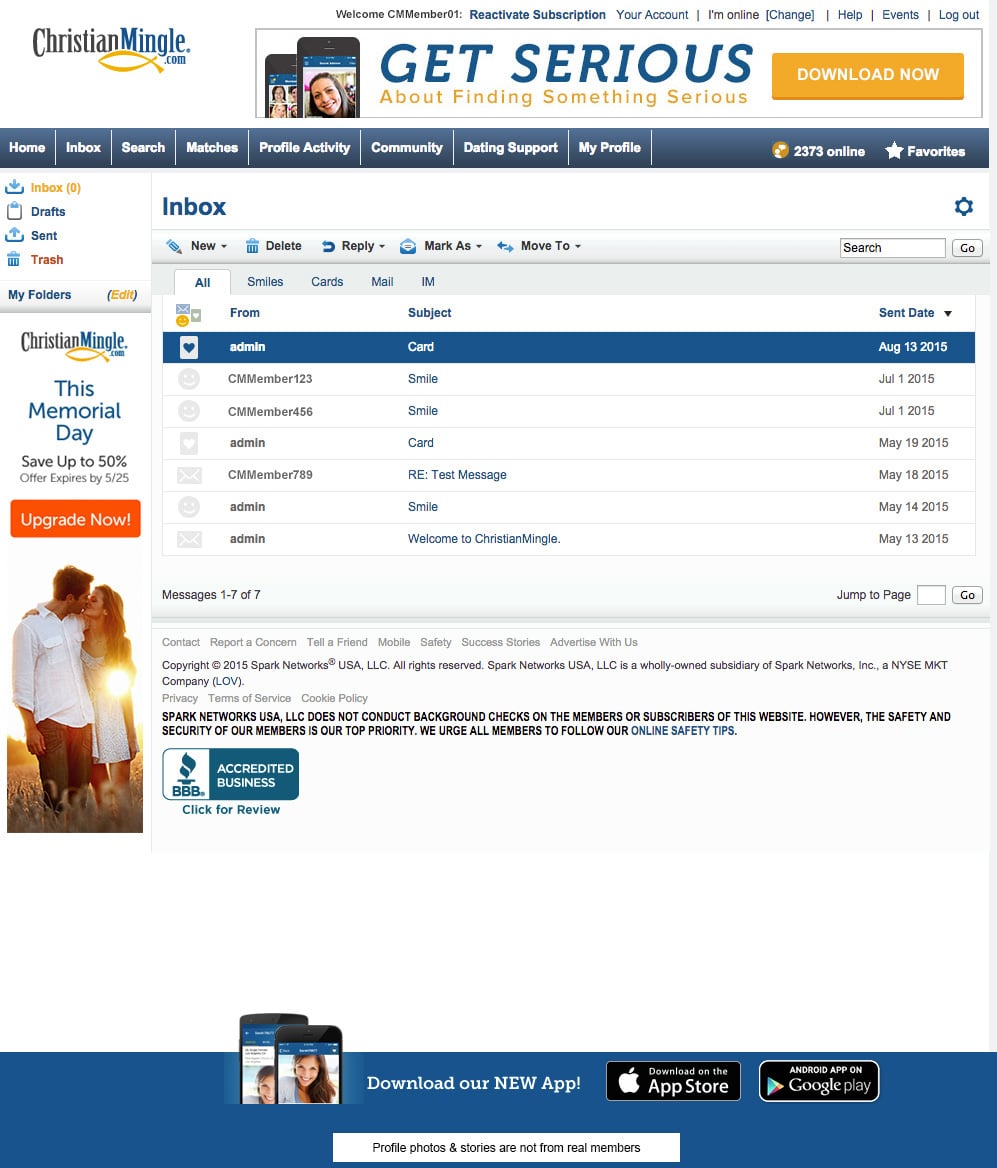997x1168 pixels.
Task: Click the Upgrade Now! button
Action: point(75,518)
